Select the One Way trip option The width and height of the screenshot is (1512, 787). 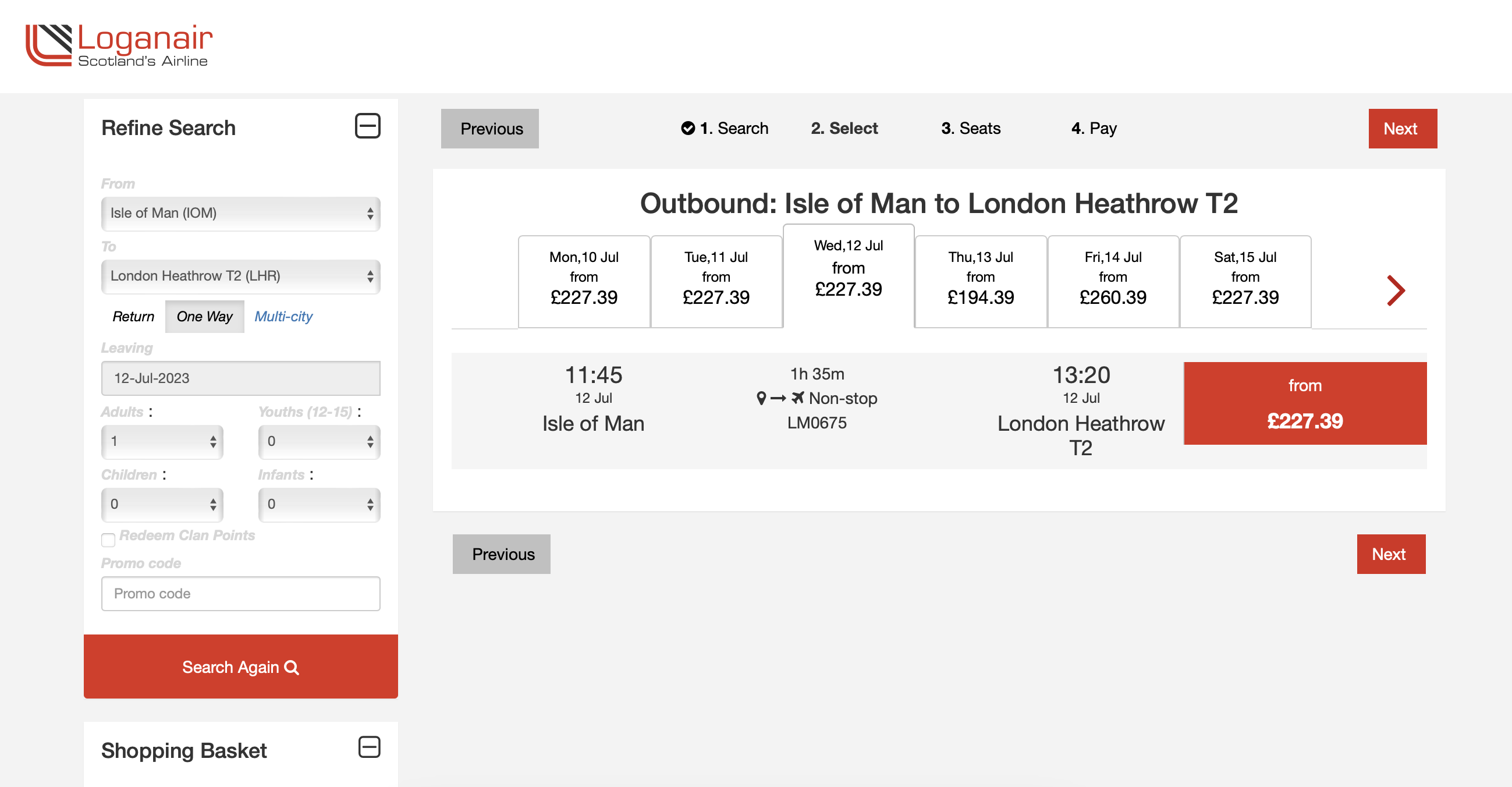(x=204, y=316)
